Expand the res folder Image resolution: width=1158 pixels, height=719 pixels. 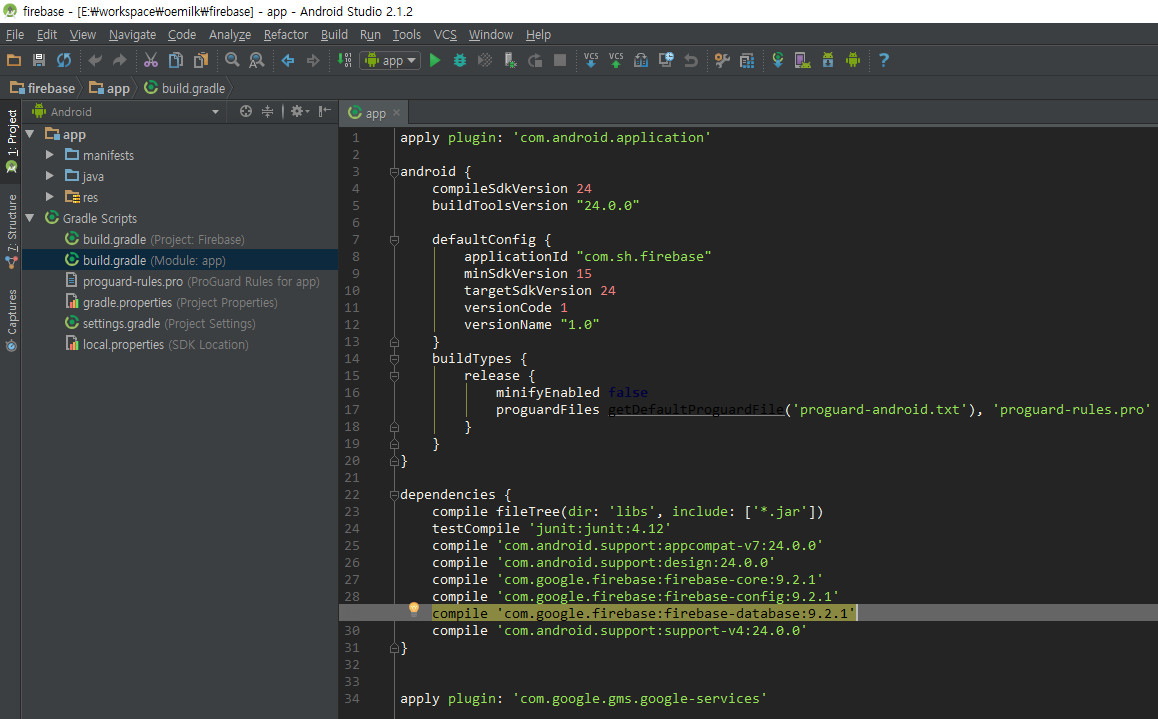49,197
